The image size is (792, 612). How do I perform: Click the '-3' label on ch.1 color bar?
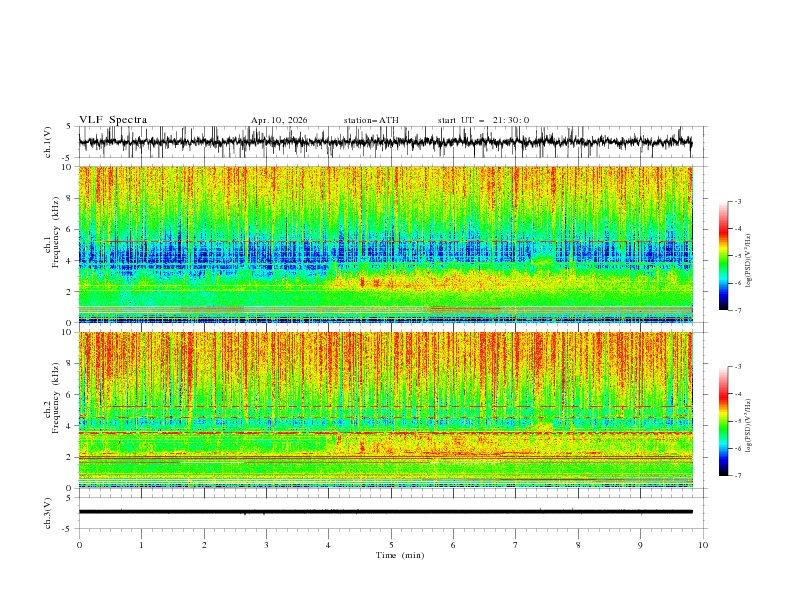(738, 201)
